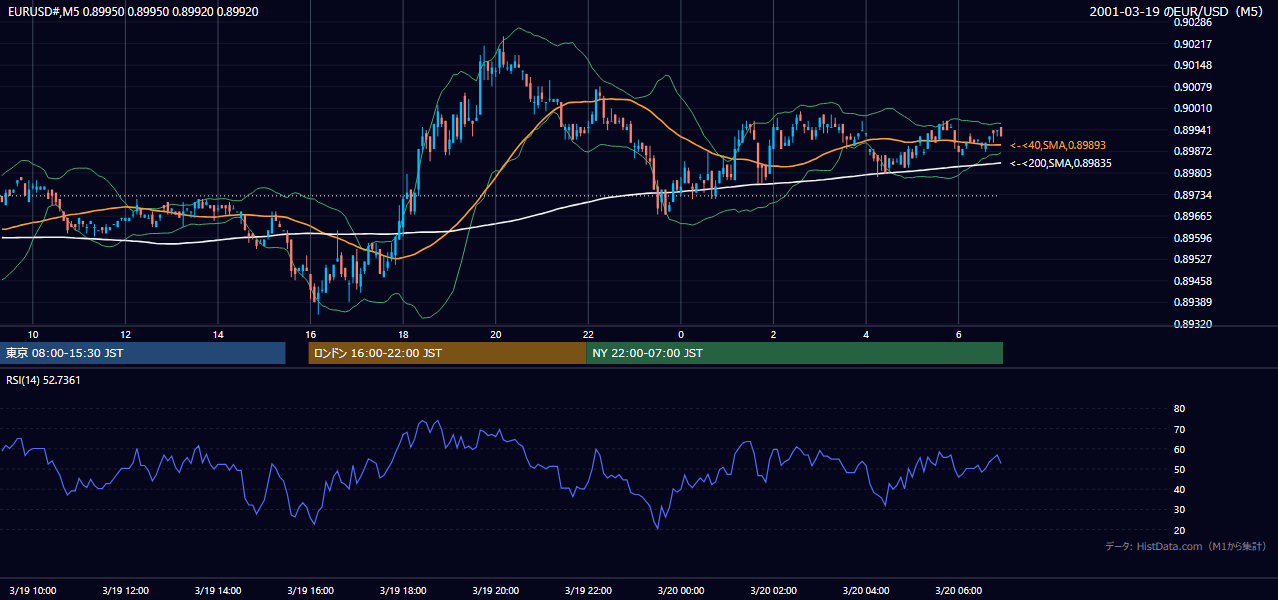Click the 3/19 10:00 date axis label
Image resolution: width=1278 pixels, height=600 pixels.
[x=32, y=590]
